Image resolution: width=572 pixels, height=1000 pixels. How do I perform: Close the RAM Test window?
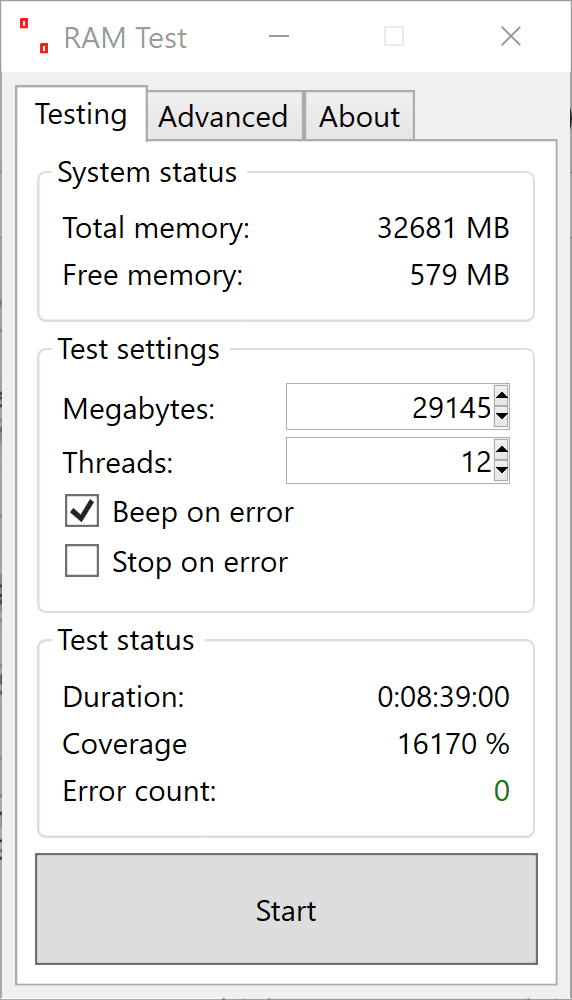(511, 36)
